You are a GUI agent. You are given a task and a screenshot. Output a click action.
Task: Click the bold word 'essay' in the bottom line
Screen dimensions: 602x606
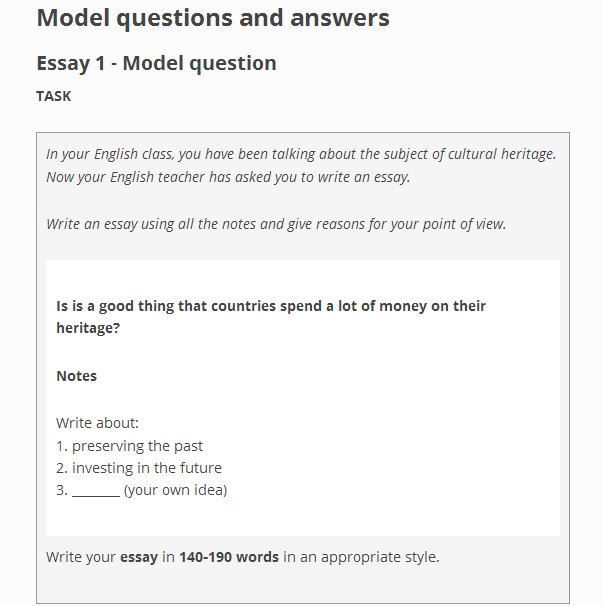(x=139, y=557)
